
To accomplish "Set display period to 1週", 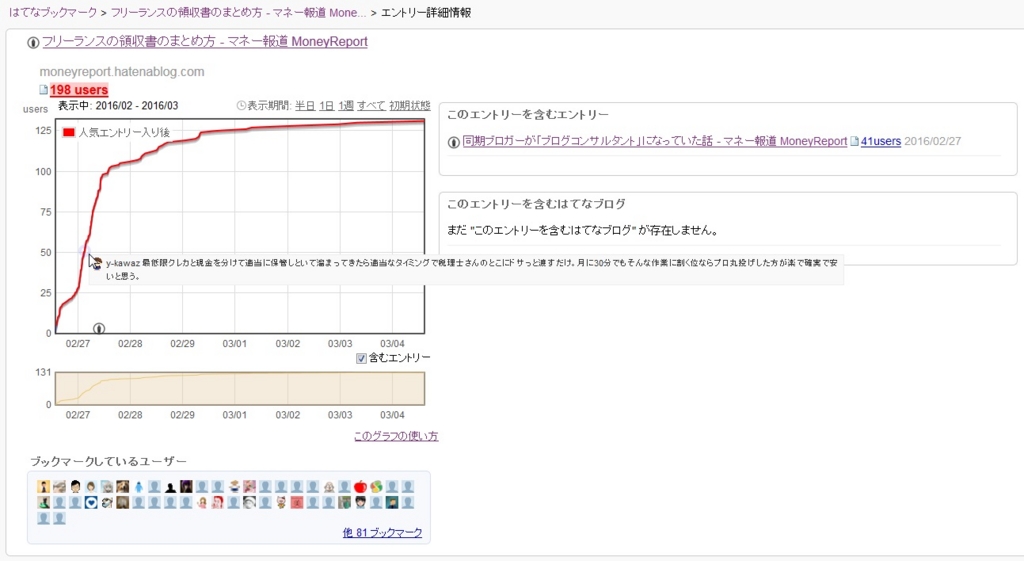I will pyautogui.click(x=345, y=106).
